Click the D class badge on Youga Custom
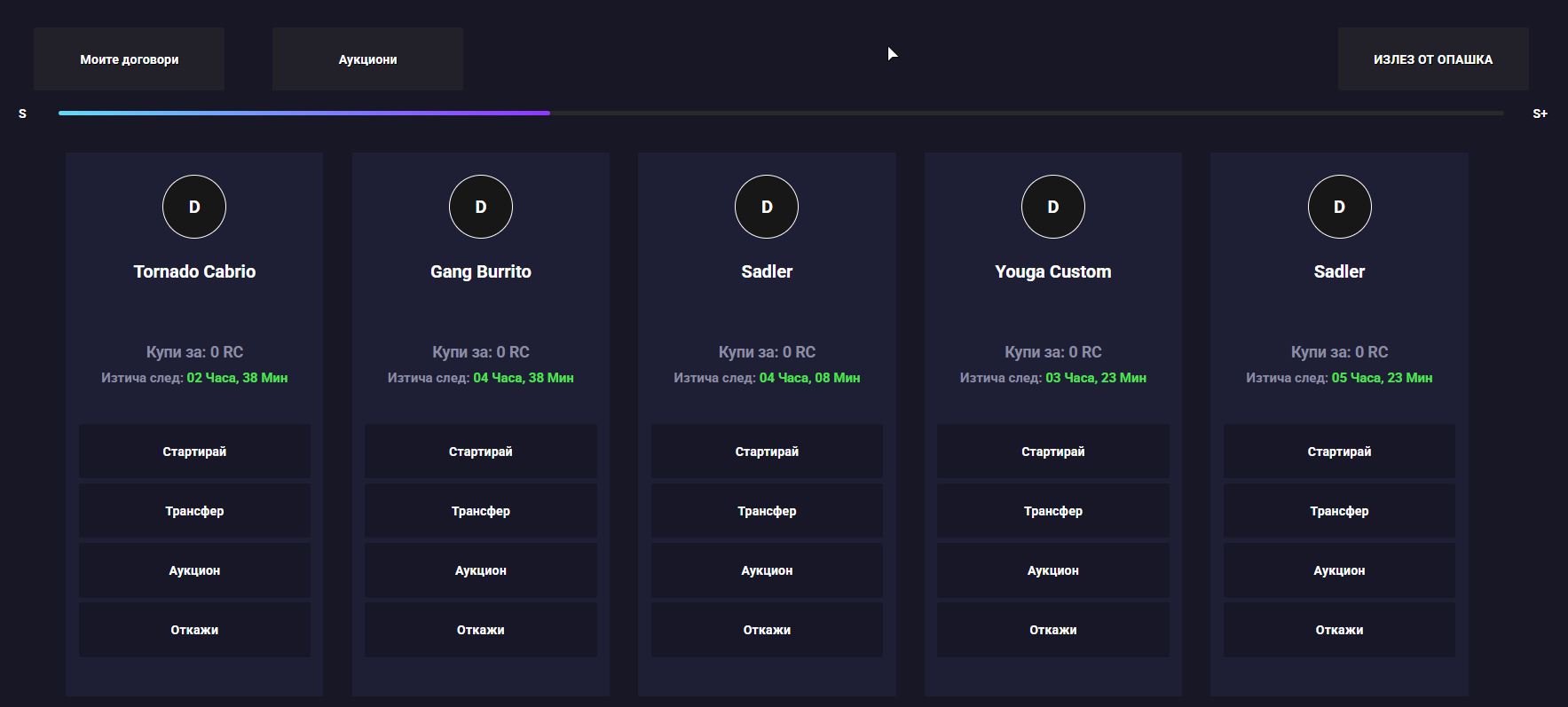Viewport: 1568px width, 707px height. click(x=1053, y=207)
